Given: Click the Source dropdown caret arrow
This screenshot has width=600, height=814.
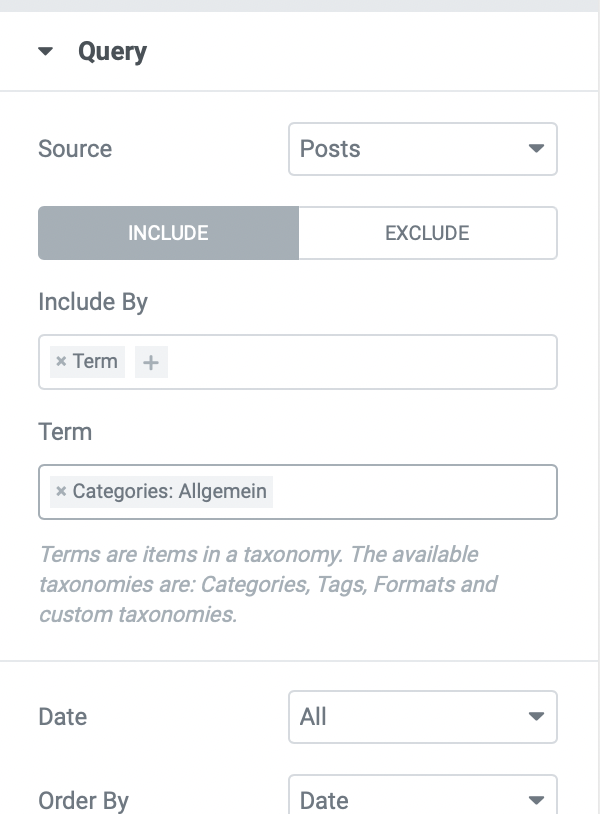Looking at the screenshot, I should (x=536, y=149).
